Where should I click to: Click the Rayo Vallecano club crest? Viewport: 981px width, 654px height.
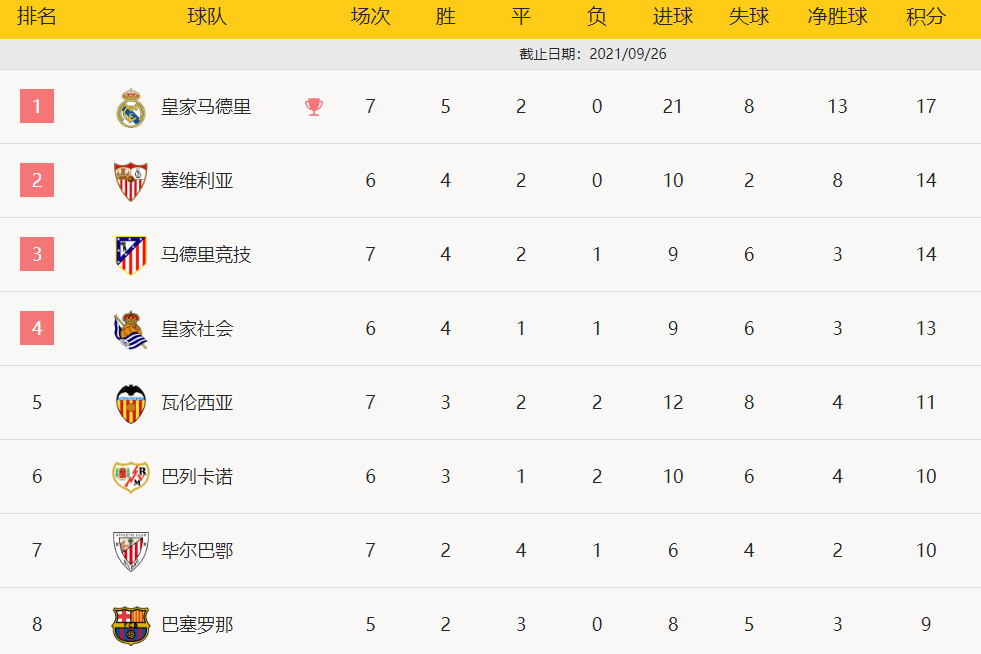(131, 477)
